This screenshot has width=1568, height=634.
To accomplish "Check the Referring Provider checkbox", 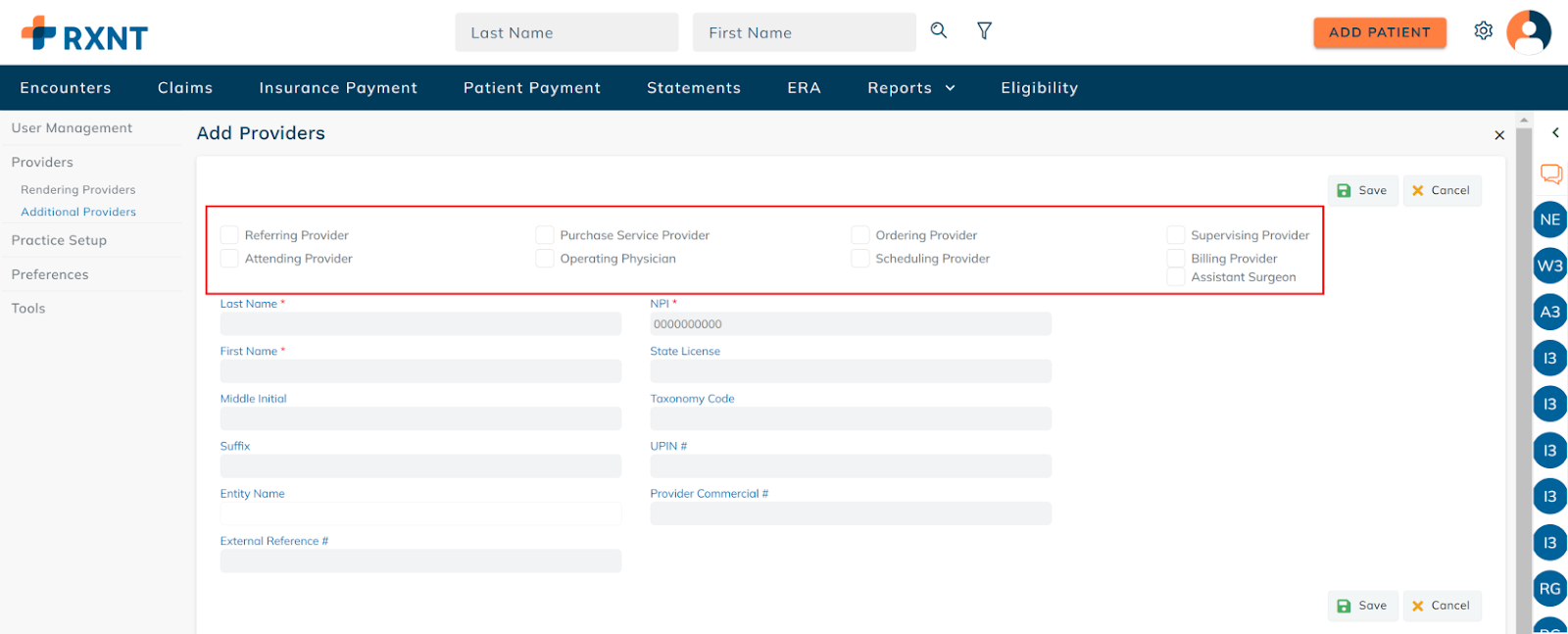I will point(229,235).
